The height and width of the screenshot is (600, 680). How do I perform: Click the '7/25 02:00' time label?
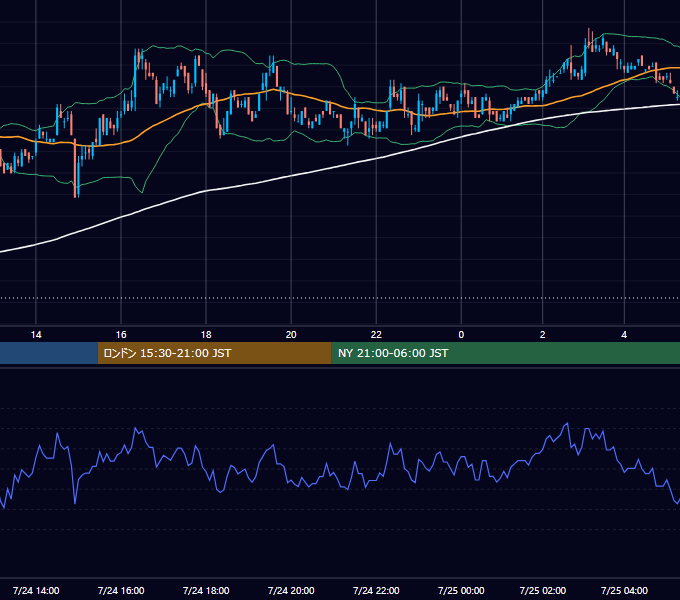coord(543,590)
